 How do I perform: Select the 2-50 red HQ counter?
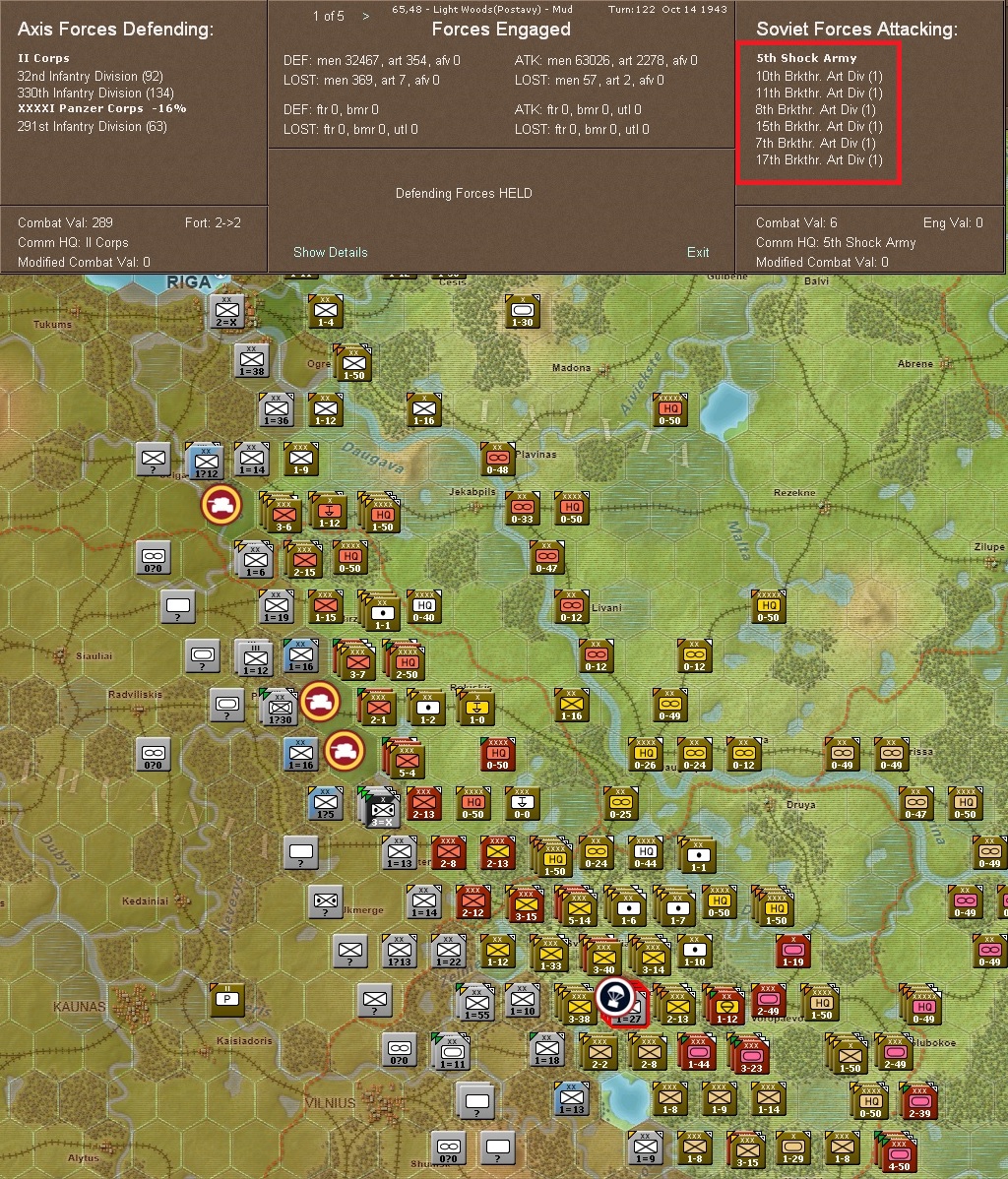coord(406,660)
